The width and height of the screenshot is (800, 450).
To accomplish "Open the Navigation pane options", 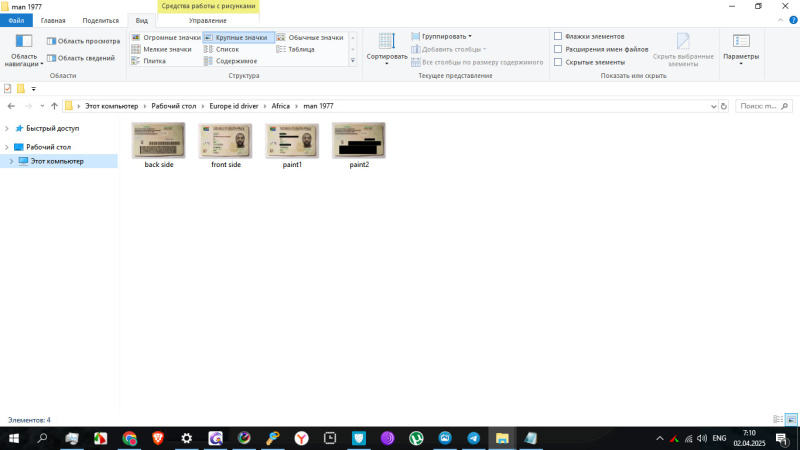I will (25, 50).
